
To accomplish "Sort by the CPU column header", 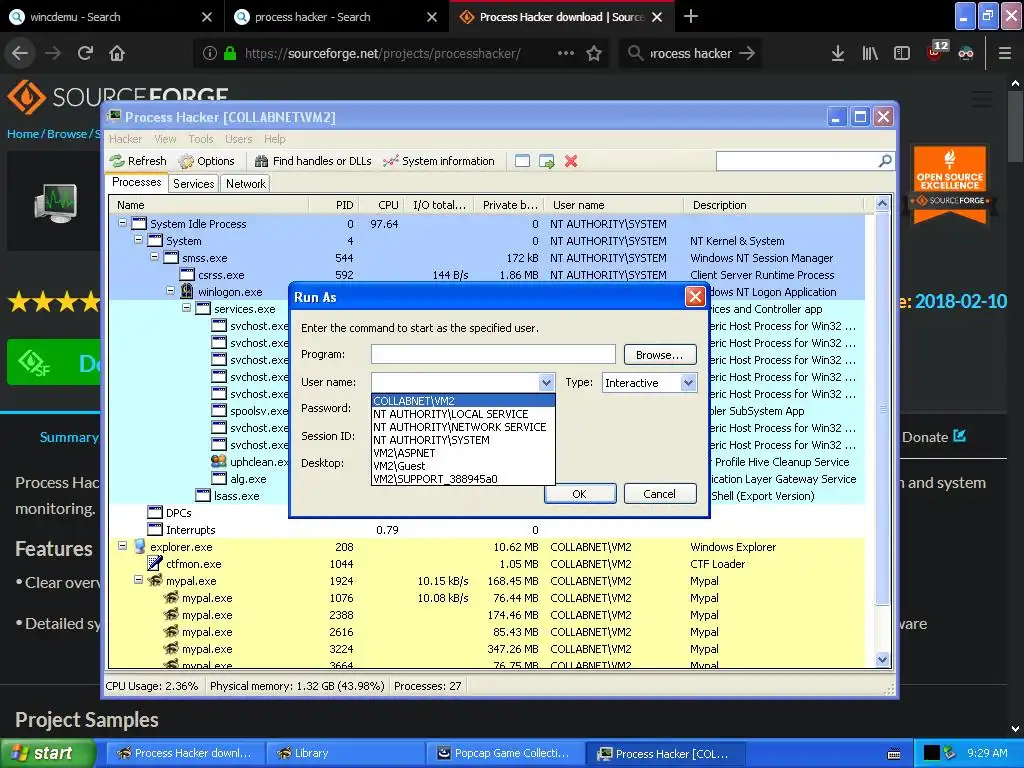I will click(381, 205).
